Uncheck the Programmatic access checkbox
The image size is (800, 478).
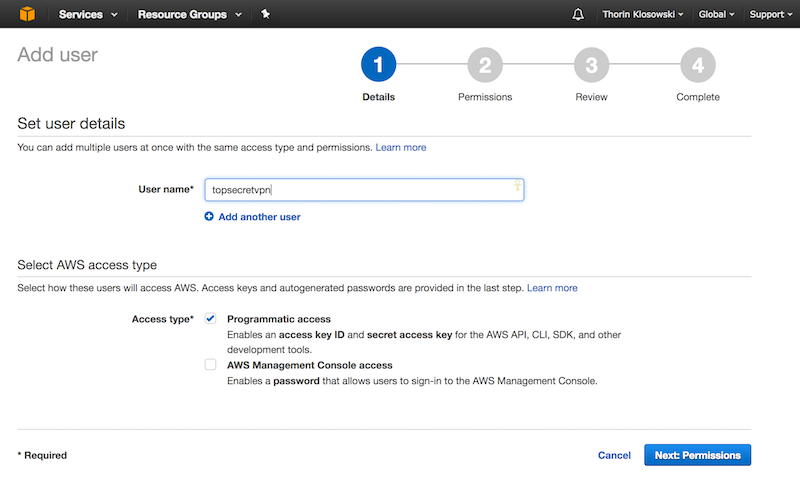pyautogui.click(x=210, y=318)
